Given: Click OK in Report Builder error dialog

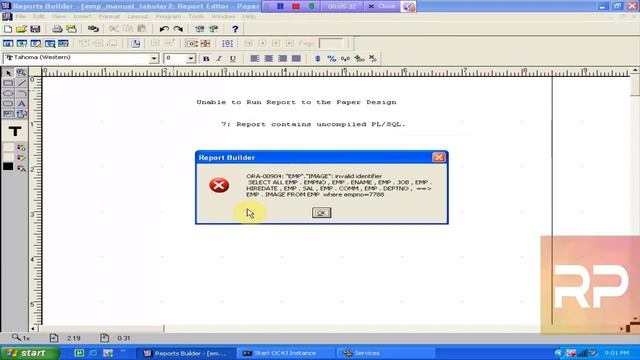Looking at the screenshot, I should [322, 213].
